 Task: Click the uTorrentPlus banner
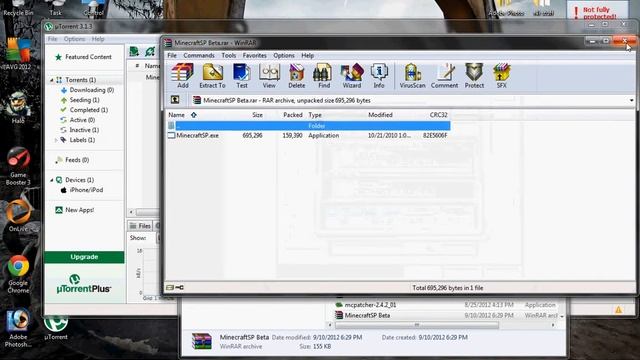point(84,284)
